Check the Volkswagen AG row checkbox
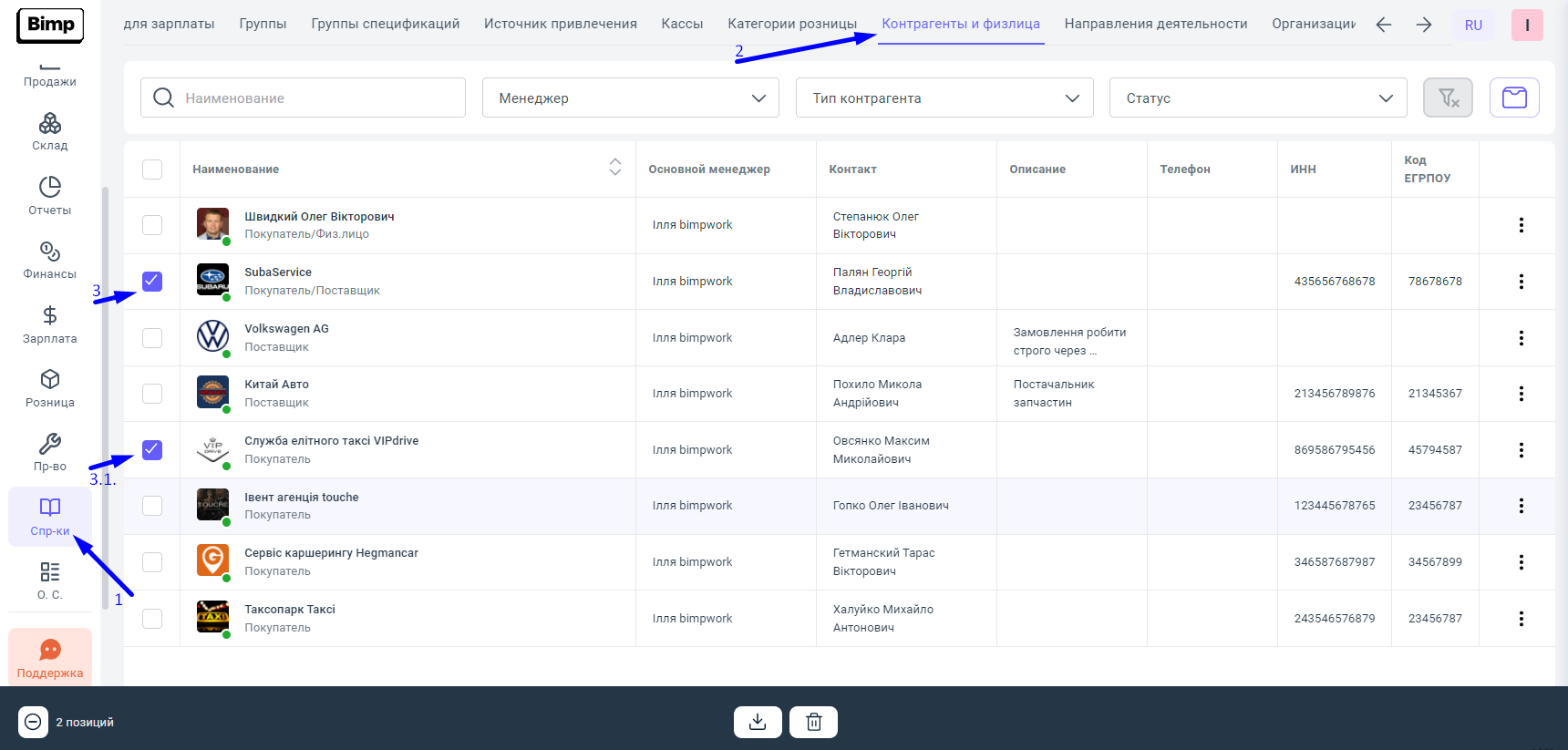Image resolution: width=1568 pixels, height=750 pixels. pyautogui.click(x=152, y=338)
